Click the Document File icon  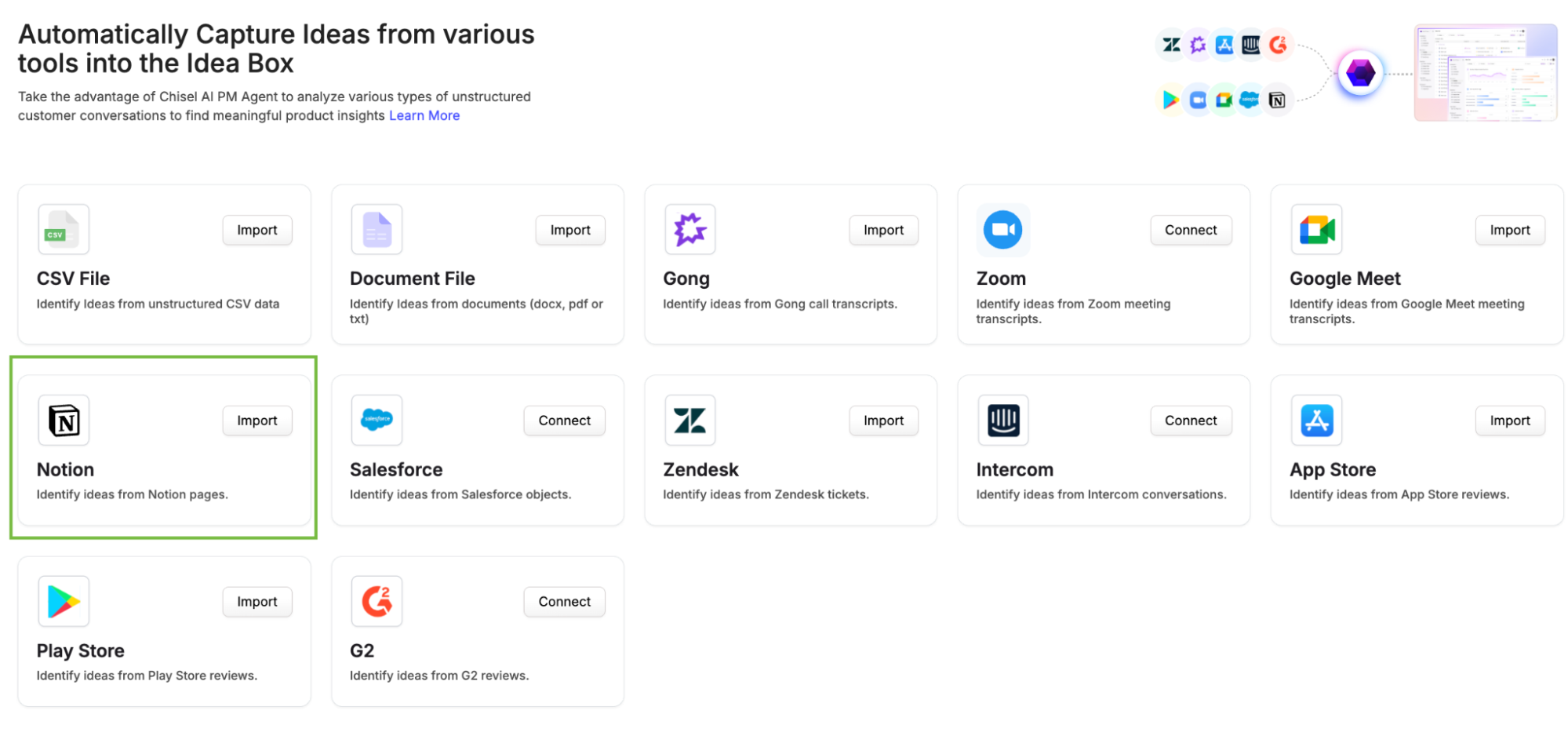(x=377, y=230)
